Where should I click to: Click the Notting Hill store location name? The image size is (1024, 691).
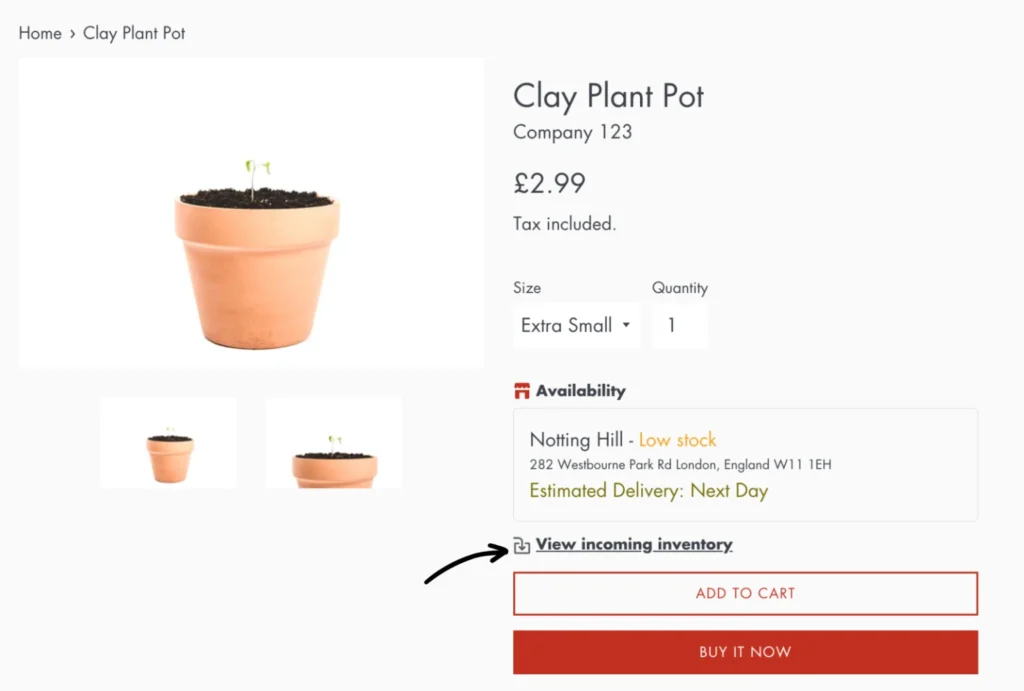pos(576,440)
